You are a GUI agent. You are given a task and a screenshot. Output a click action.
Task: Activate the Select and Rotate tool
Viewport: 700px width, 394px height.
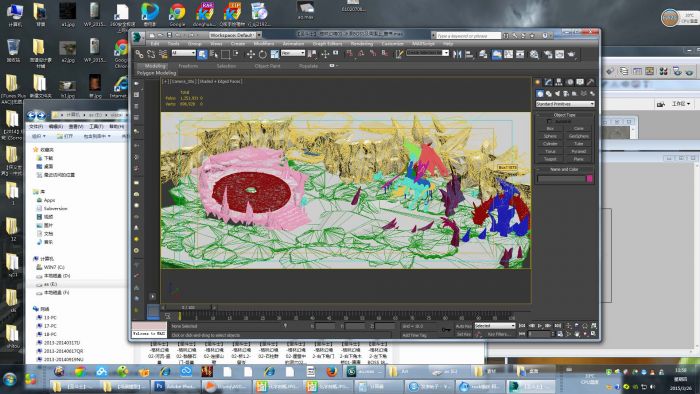click(x=262, y=54)
